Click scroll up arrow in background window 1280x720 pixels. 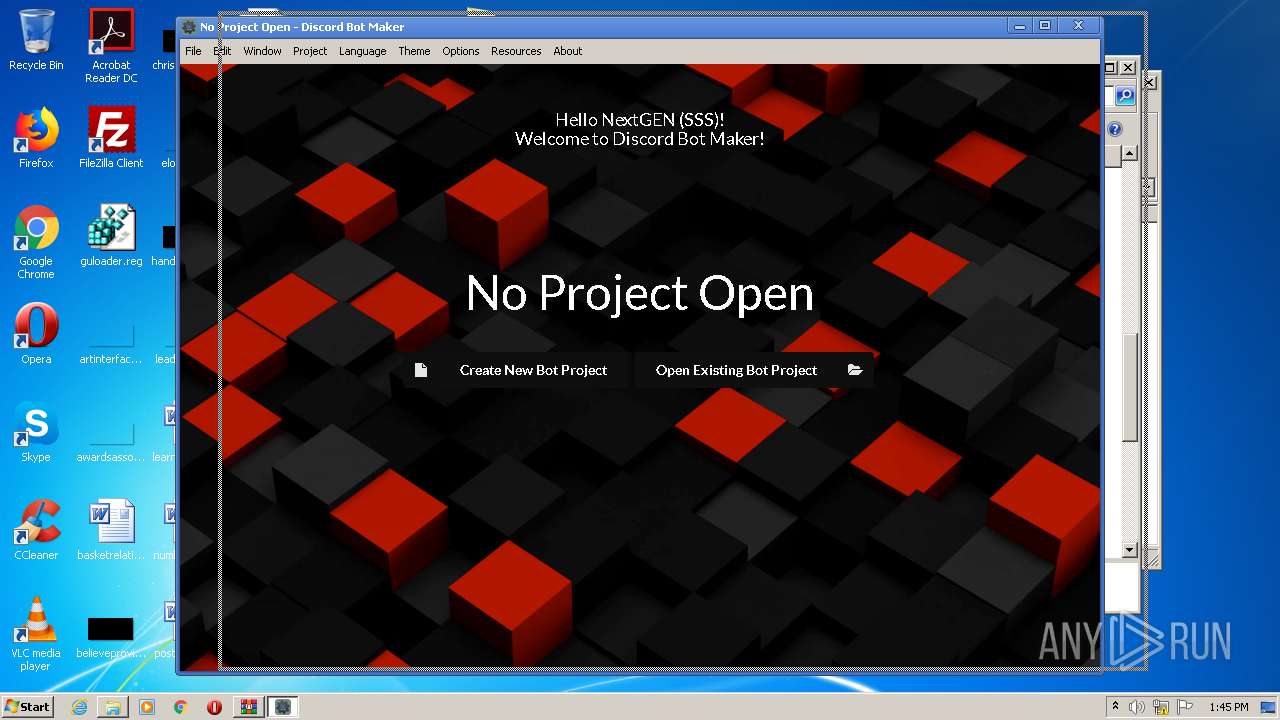[x=1129, y=153]
